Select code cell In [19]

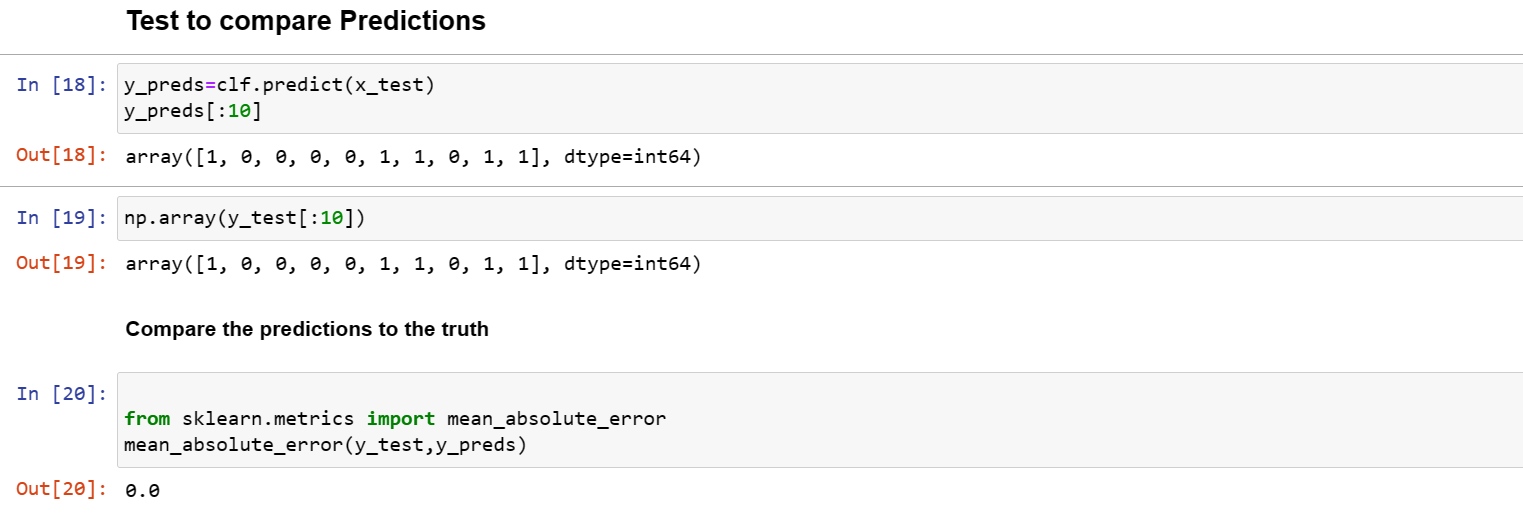820,218
